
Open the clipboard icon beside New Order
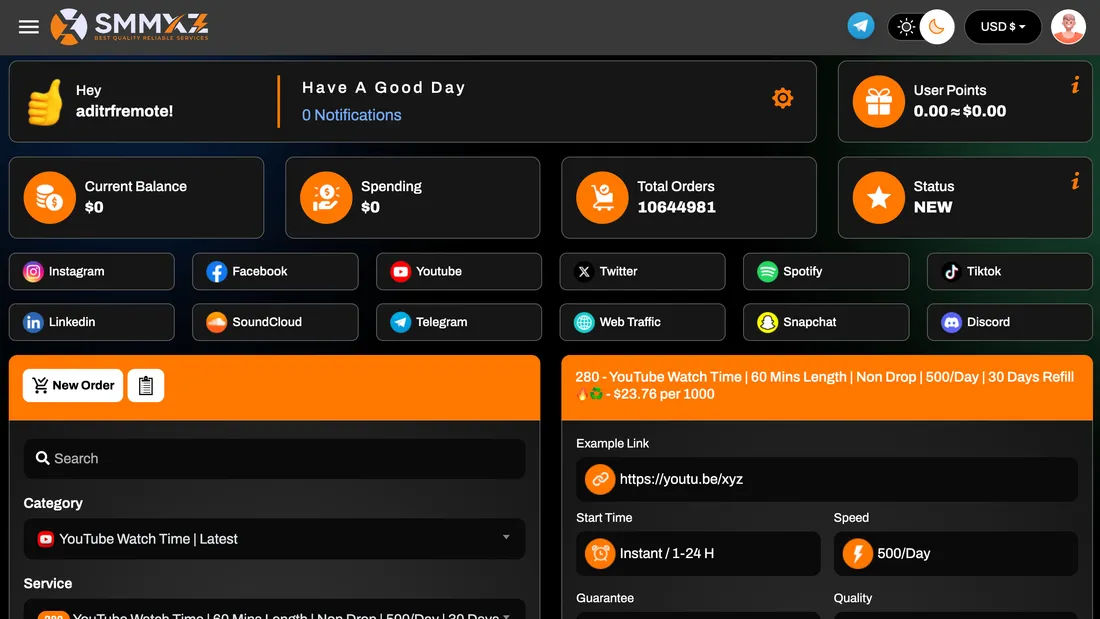pyautogui.click(x=146, y=385)
